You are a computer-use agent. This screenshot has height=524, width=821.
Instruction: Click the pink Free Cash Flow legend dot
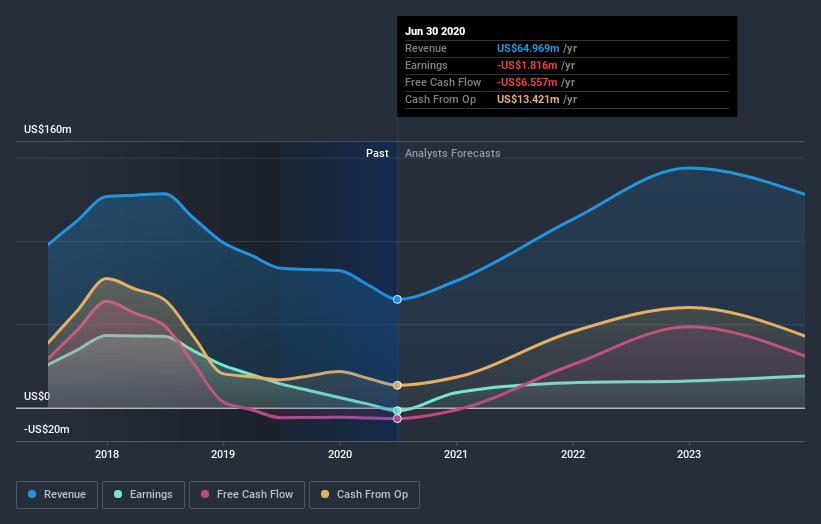(205, 494)
